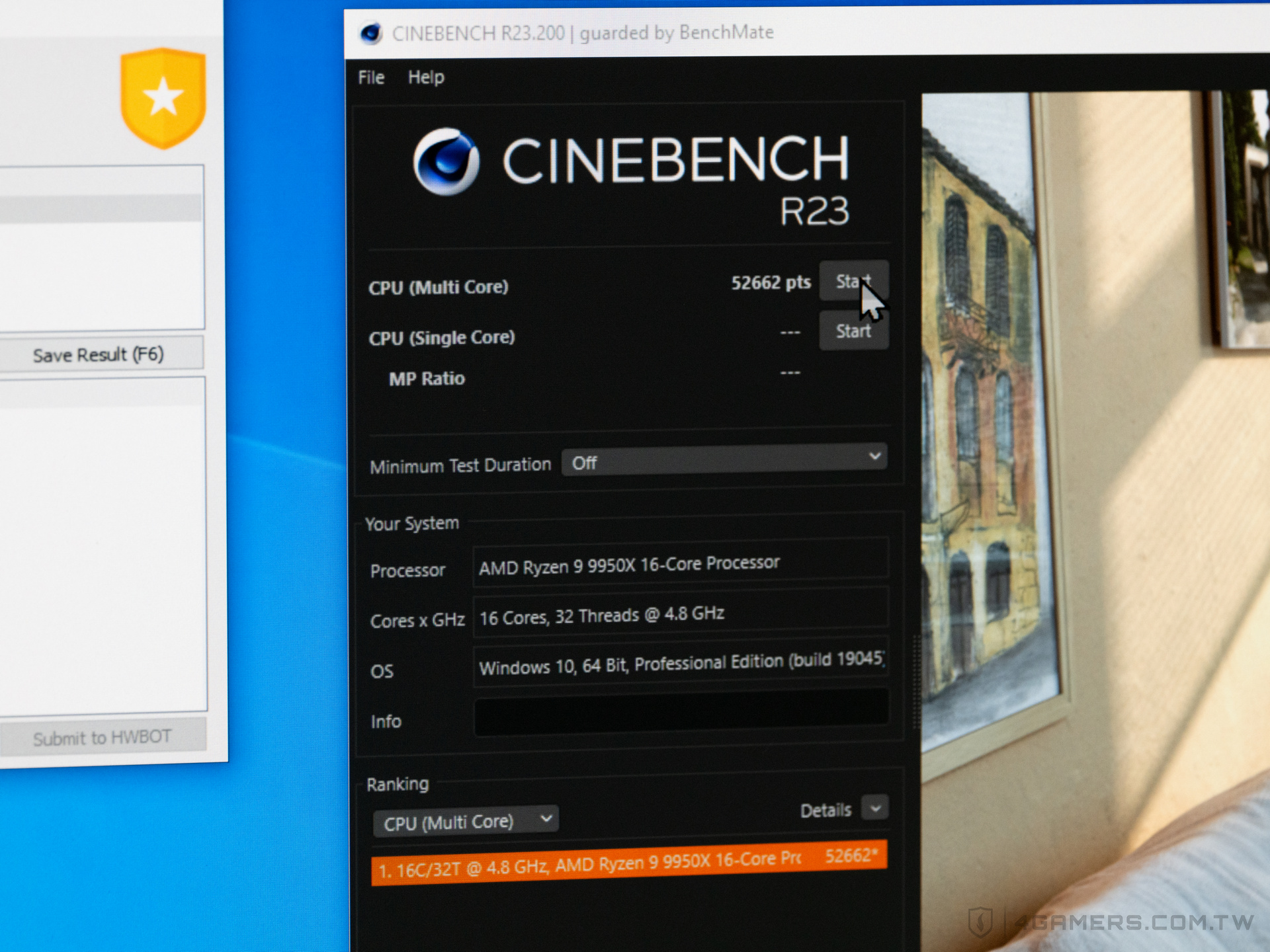Select the orange 16C/32T Ryzen ranking entry
The width and height of the screenshot is (1270, 952).
[628, 863]
